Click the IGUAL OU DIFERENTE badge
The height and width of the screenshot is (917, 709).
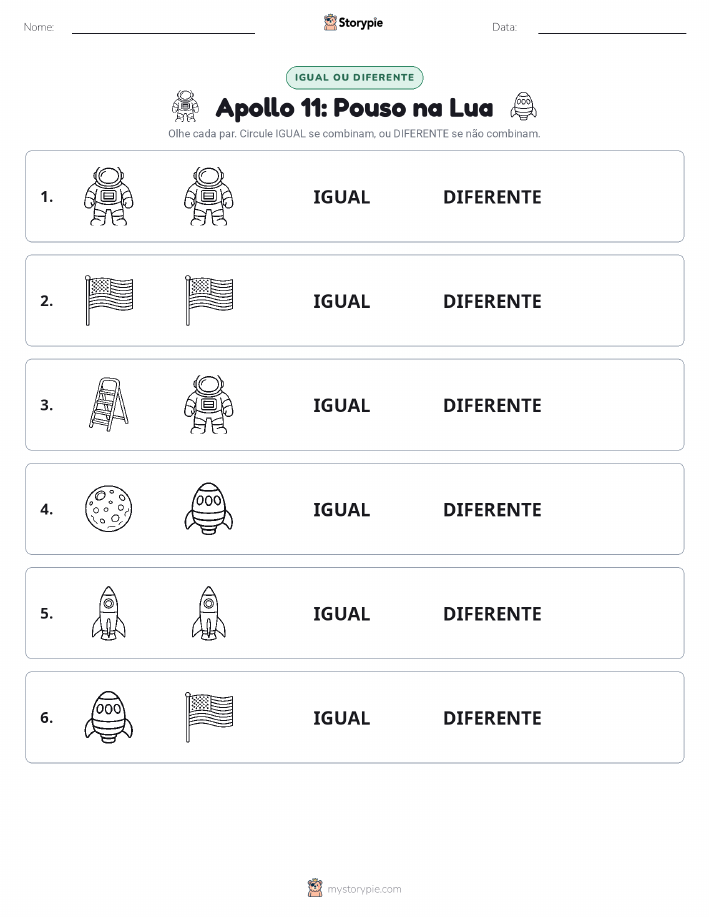point(354,77)
